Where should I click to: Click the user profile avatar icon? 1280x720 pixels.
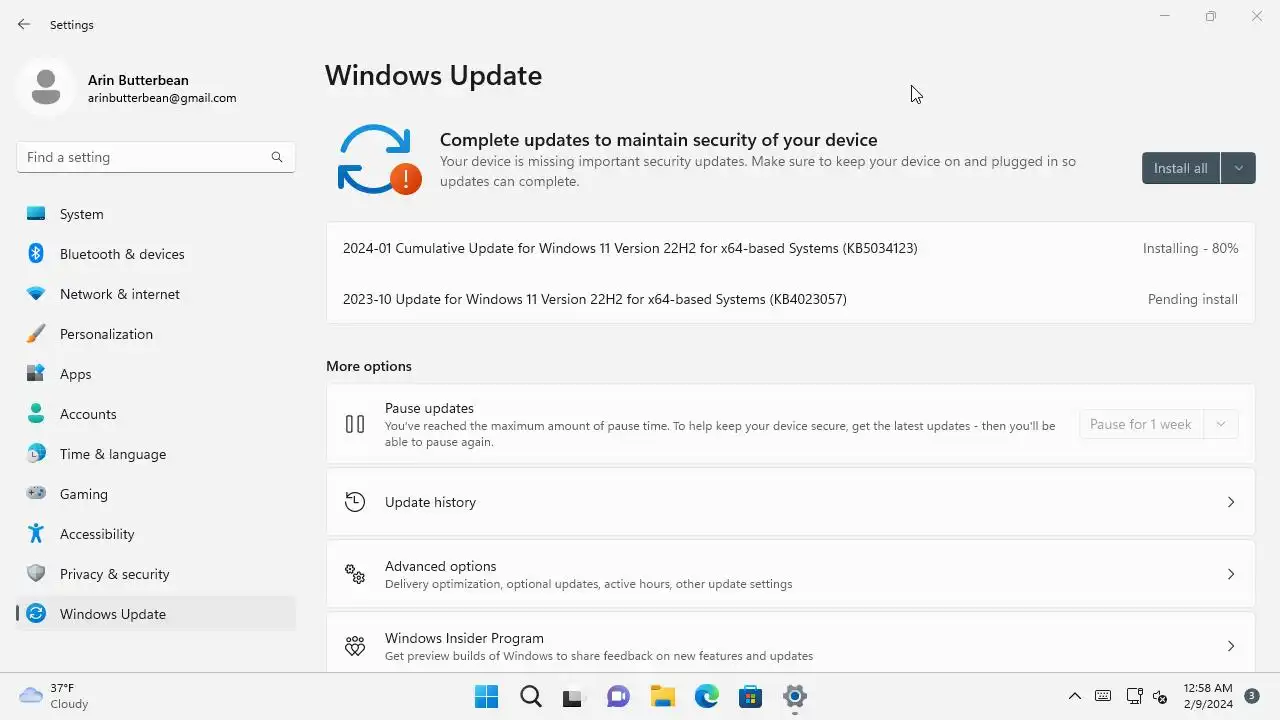click(x=45, y=87)
